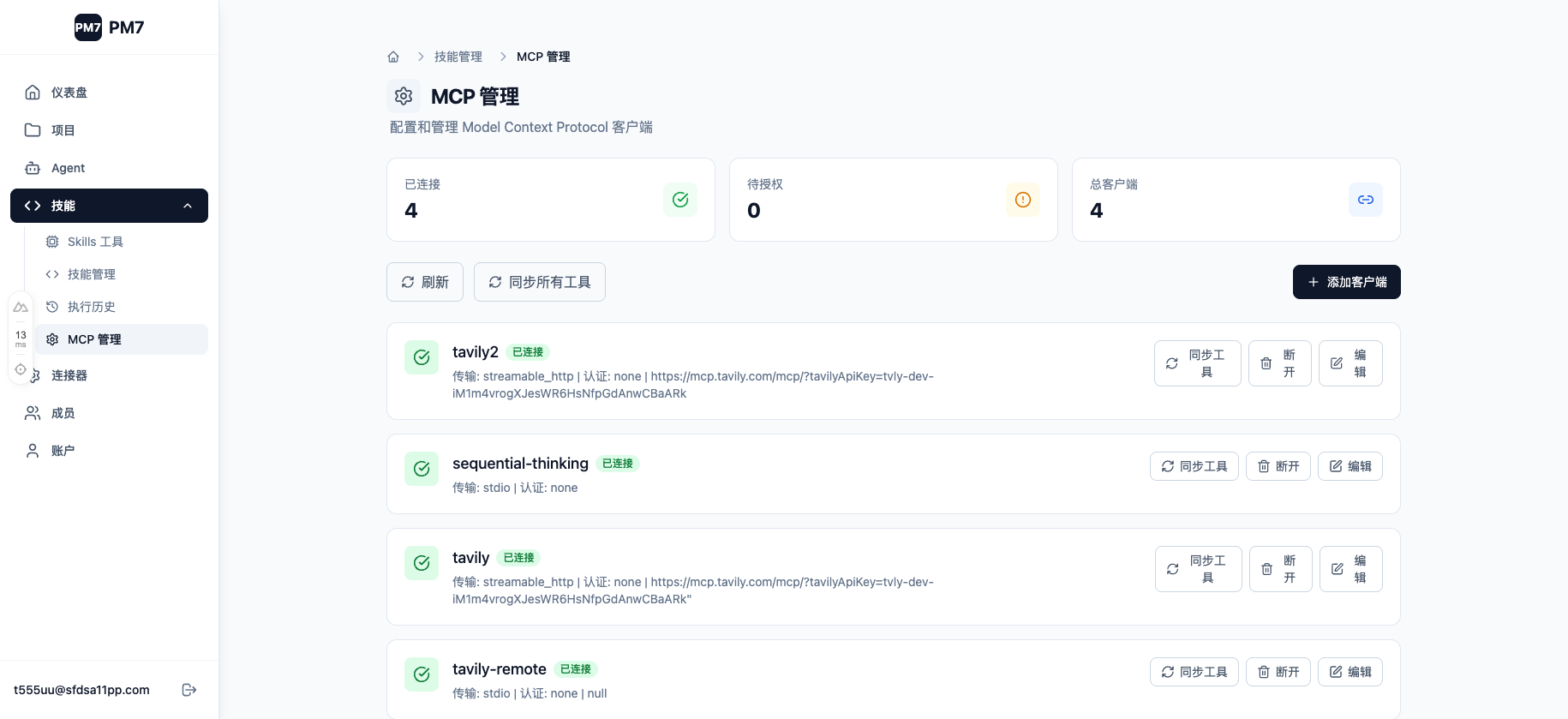Screen dimensions: 1568x719
Task: Disconnect the tavily-remote client
Action: 1278,672
